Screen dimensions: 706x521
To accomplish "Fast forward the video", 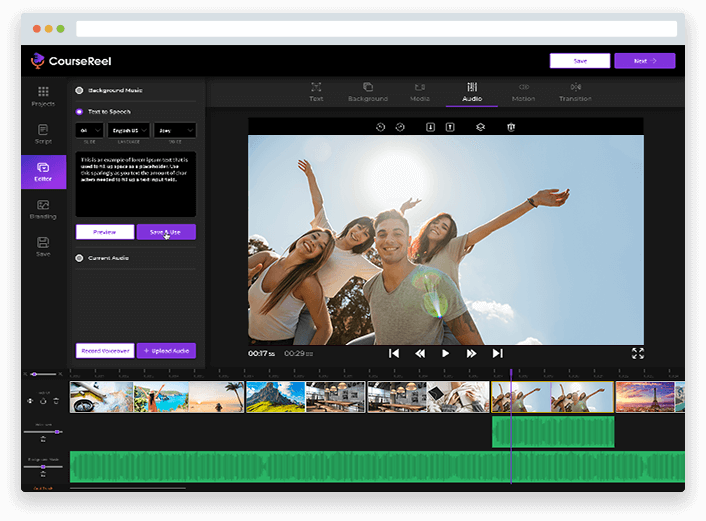I will pos(471,353).
